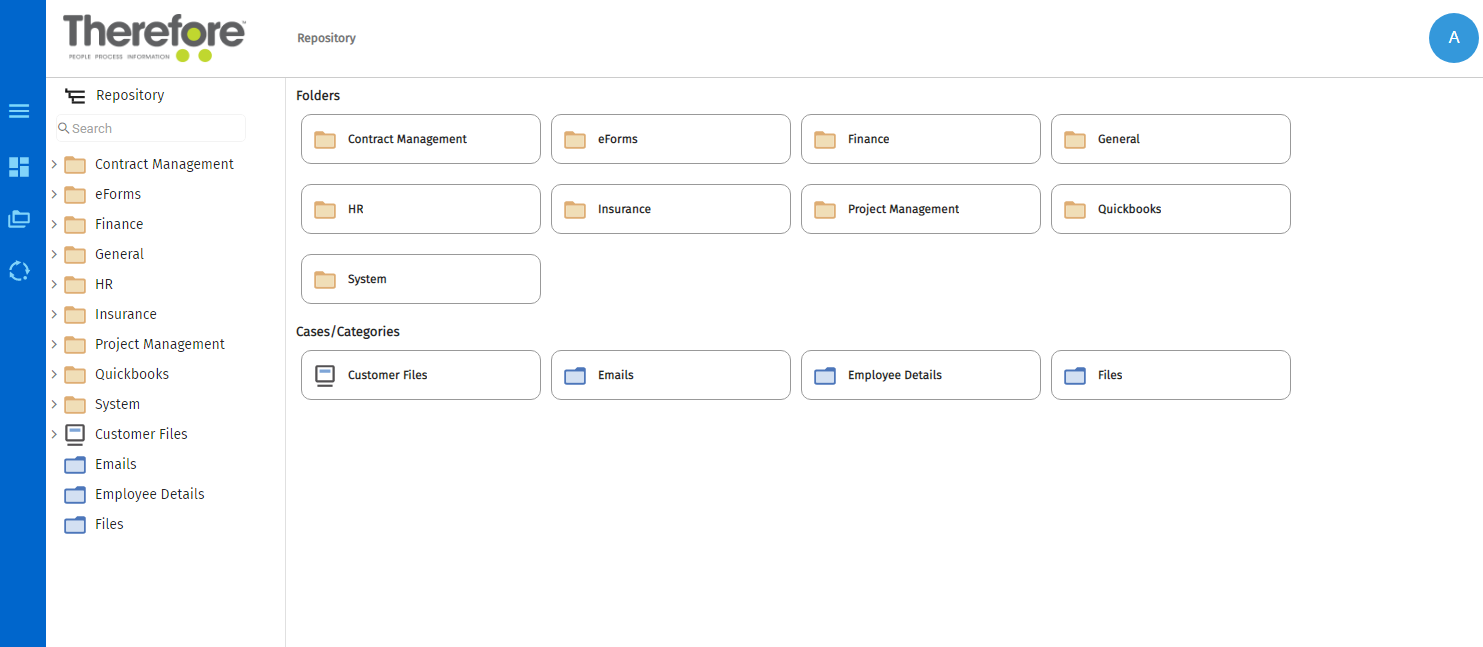
Task: Open the repository folders icon in sidebar
Action: [19, 218]
